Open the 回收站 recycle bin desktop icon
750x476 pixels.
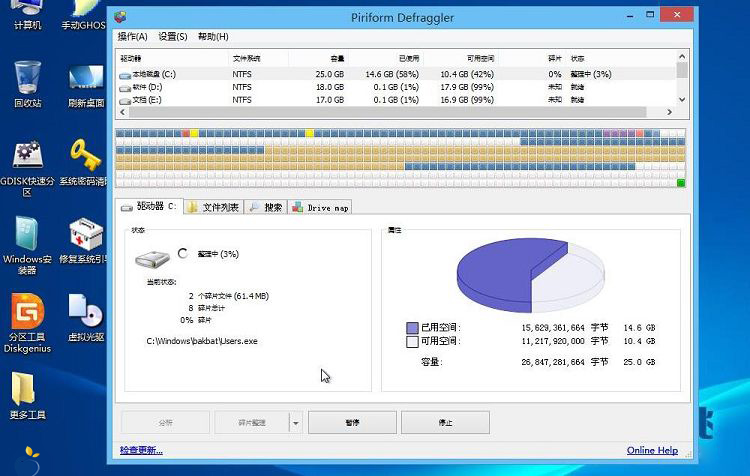(27, 84)
